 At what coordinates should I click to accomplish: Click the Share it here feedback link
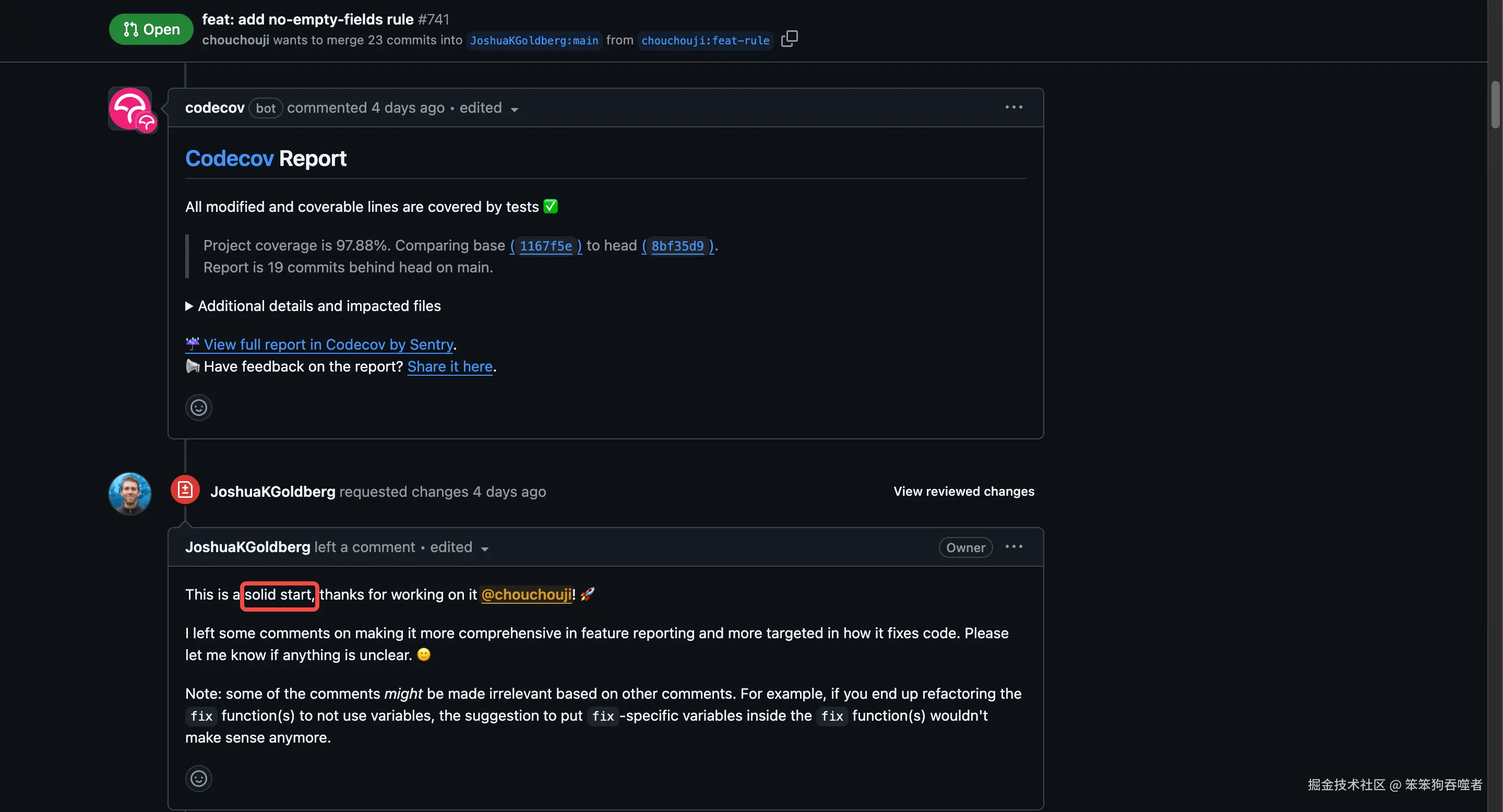(450, 366)
